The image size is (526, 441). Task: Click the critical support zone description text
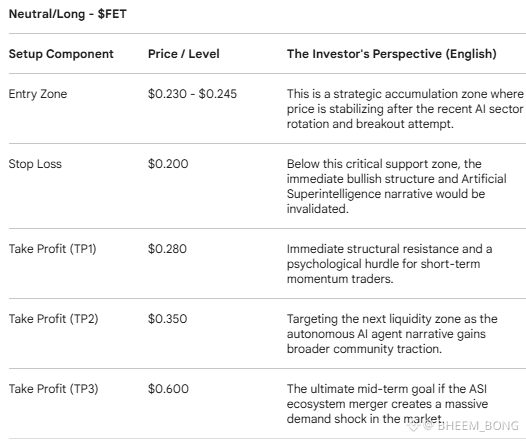pos(397,186)
